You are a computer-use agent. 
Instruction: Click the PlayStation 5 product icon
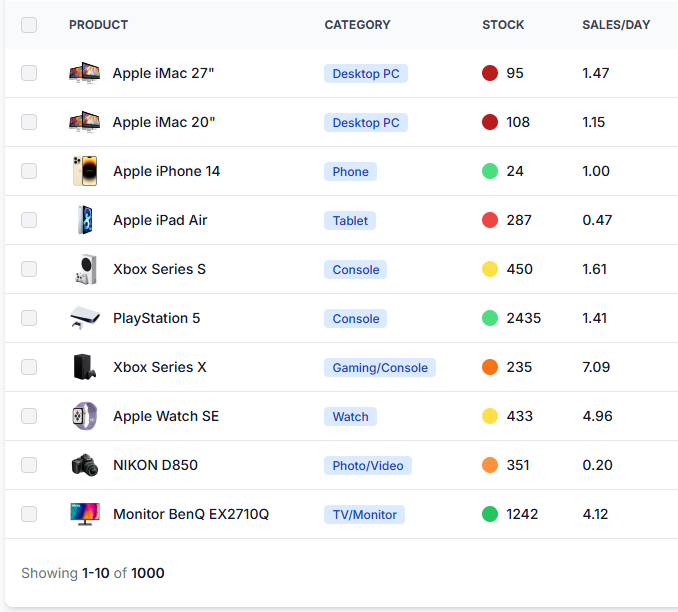pos(84,318)
